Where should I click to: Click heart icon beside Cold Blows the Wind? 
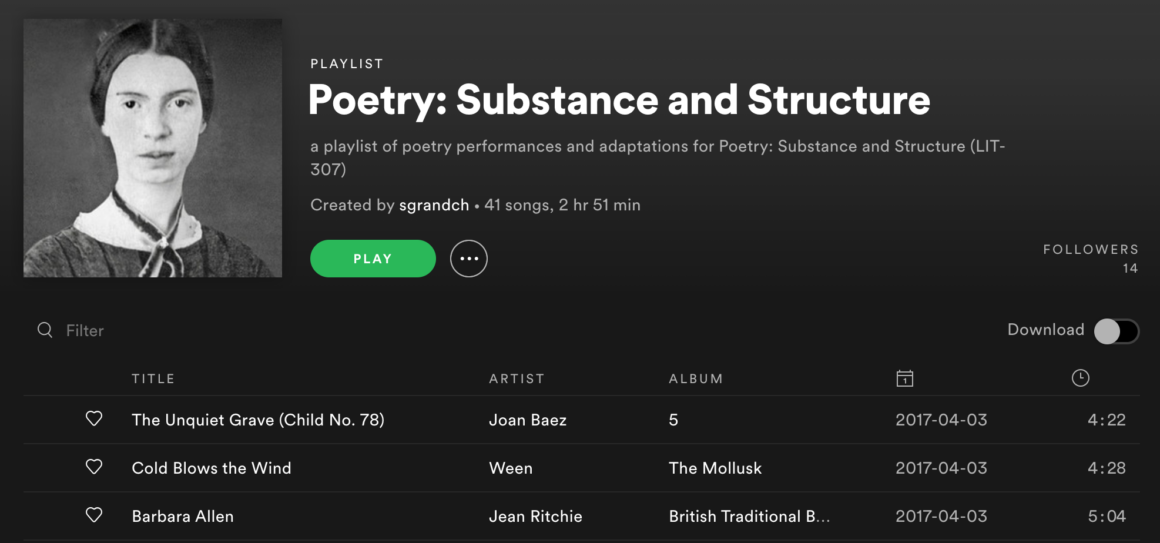[x=94, y=467]
